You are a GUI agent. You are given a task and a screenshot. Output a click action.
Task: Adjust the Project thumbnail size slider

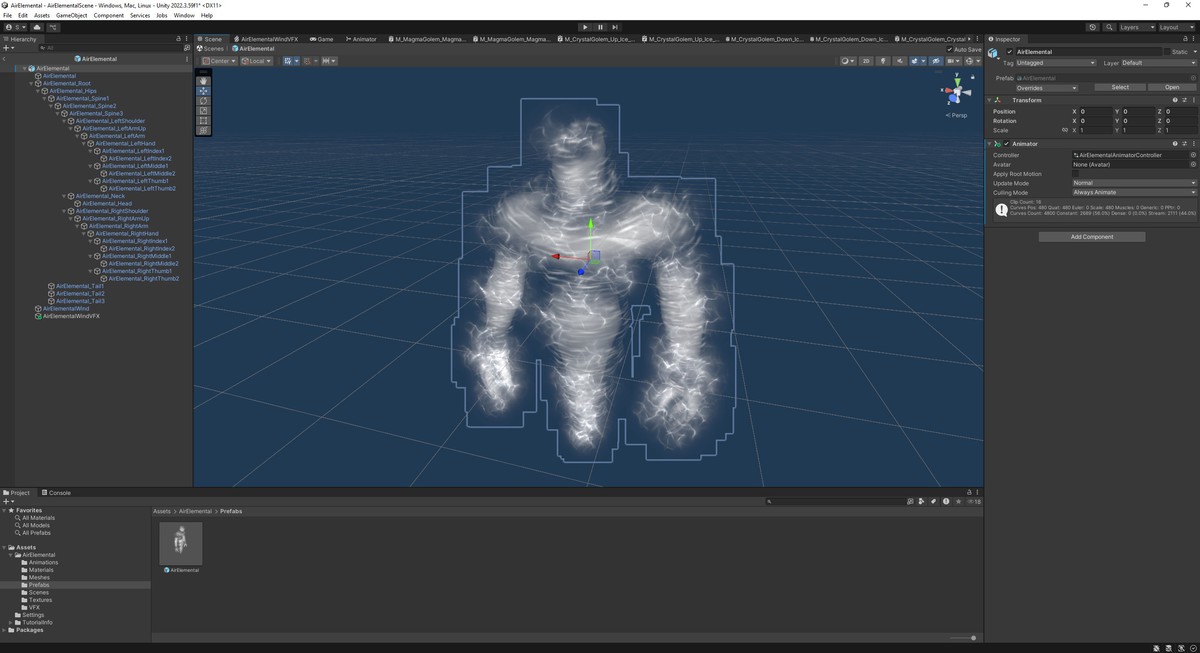[x=972, y=638]
